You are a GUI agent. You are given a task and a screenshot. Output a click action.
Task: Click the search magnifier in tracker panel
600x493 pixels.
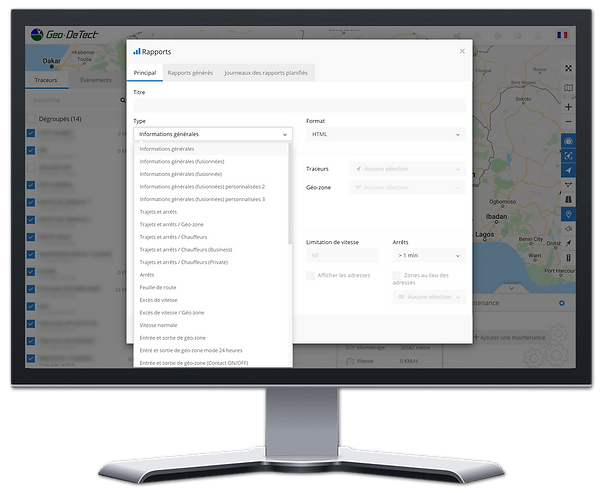click(x=123, y=100)
